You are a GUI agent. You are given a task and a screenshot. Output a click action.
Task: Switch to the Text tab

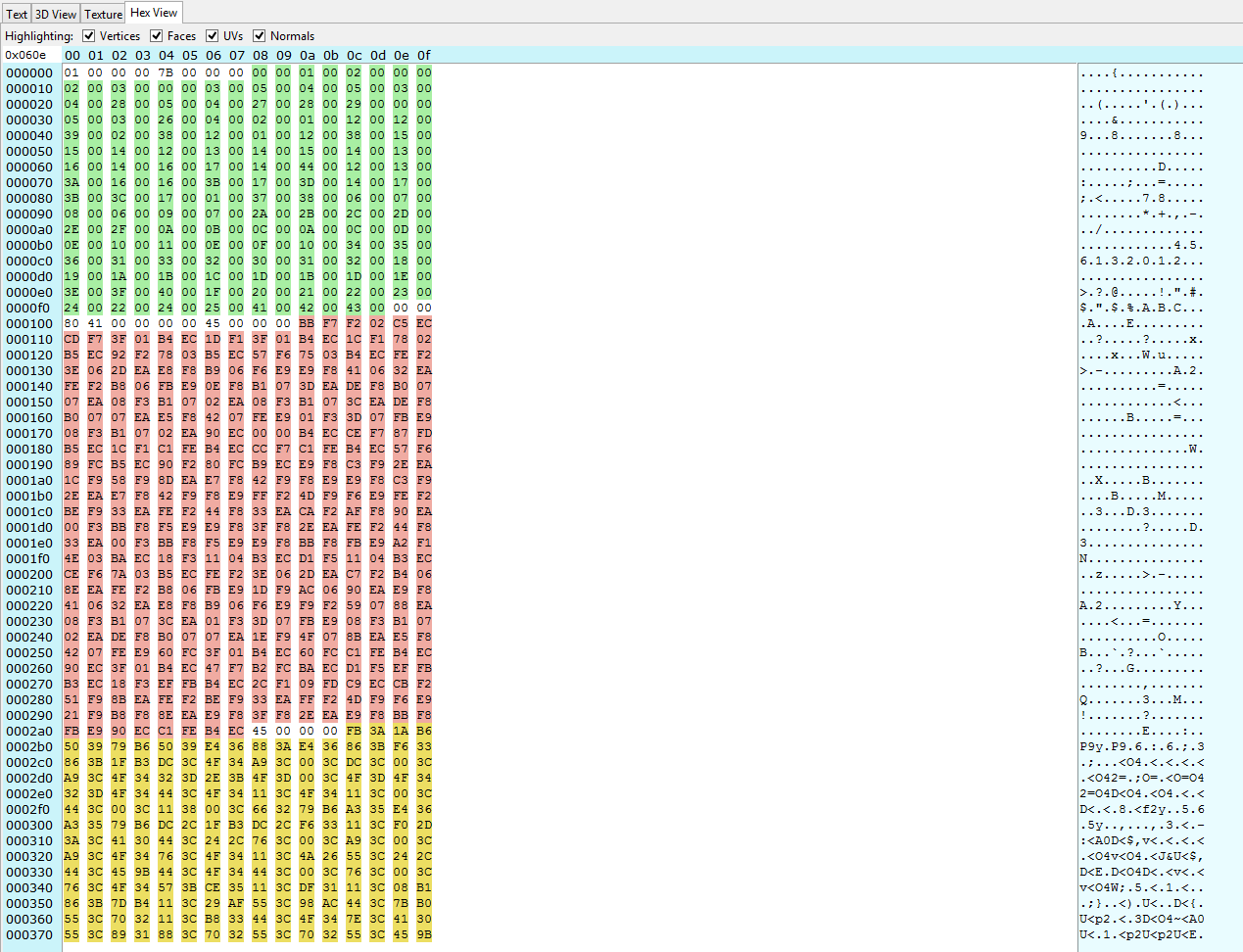click(16, 13)
